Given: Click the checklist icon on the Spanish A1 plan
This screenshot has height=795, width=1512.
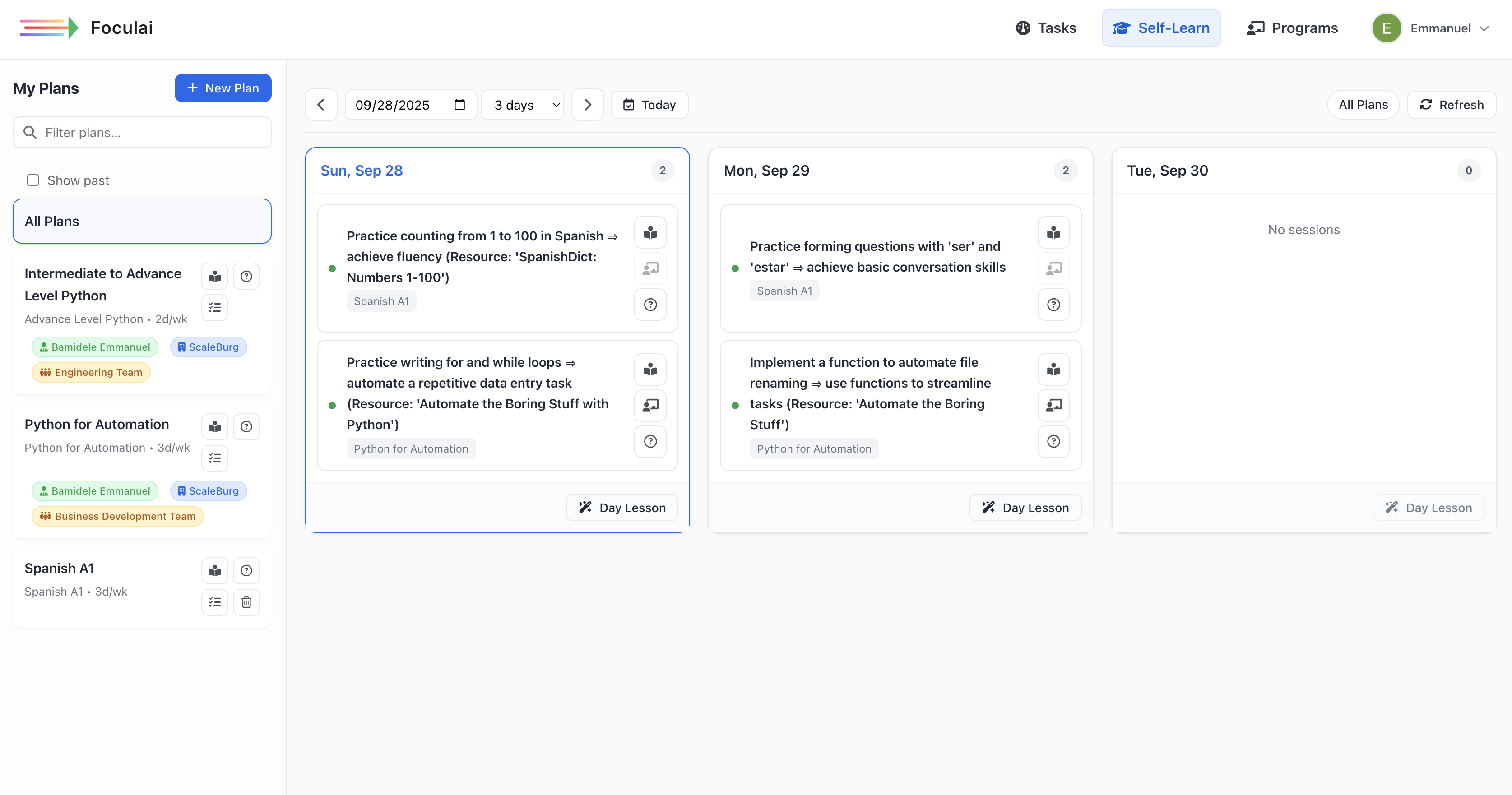Looking at the screenshot, I should [214, 602].
